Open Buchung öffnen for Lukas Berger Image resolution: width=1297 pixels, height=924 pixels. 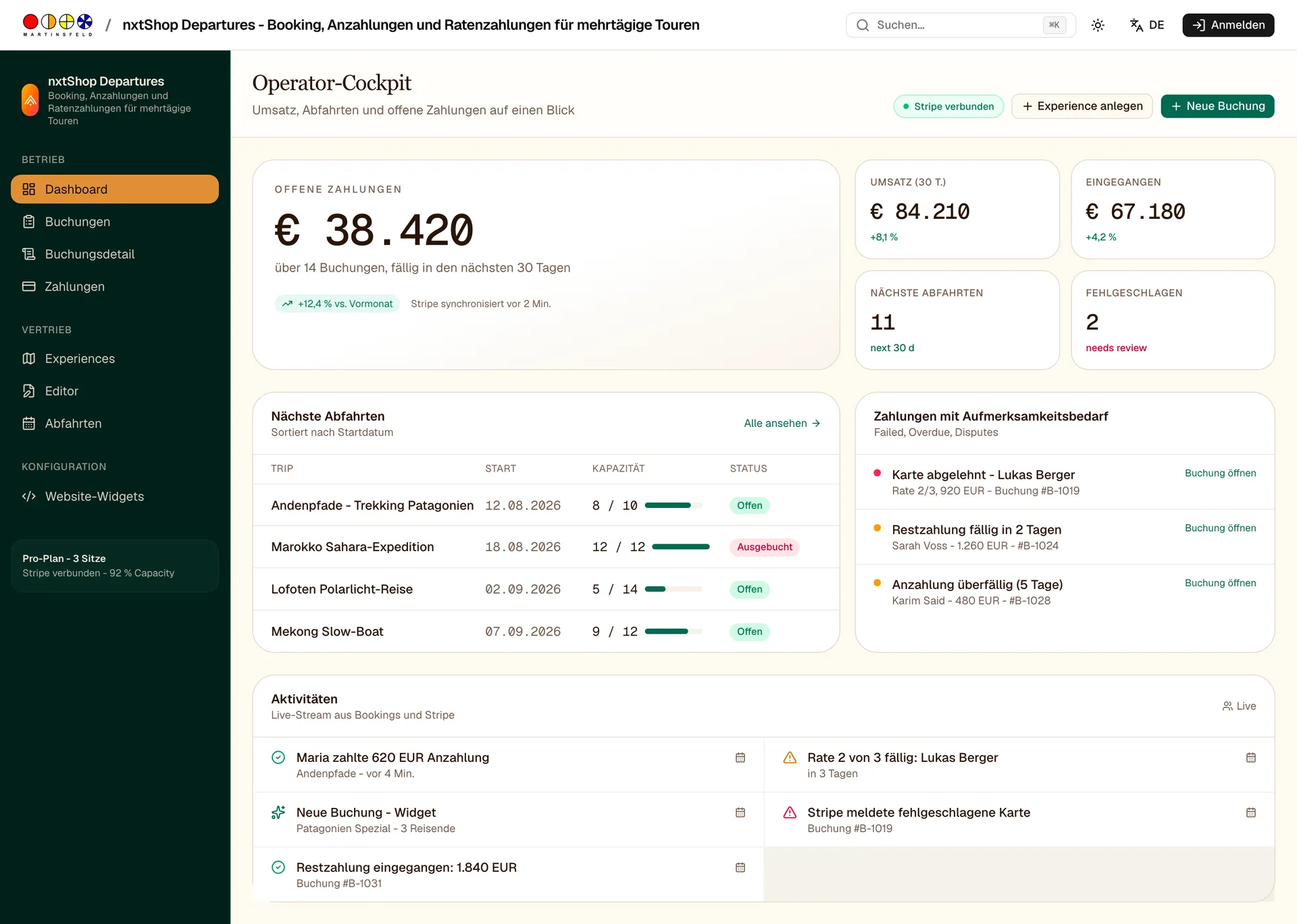[1220, 473]
